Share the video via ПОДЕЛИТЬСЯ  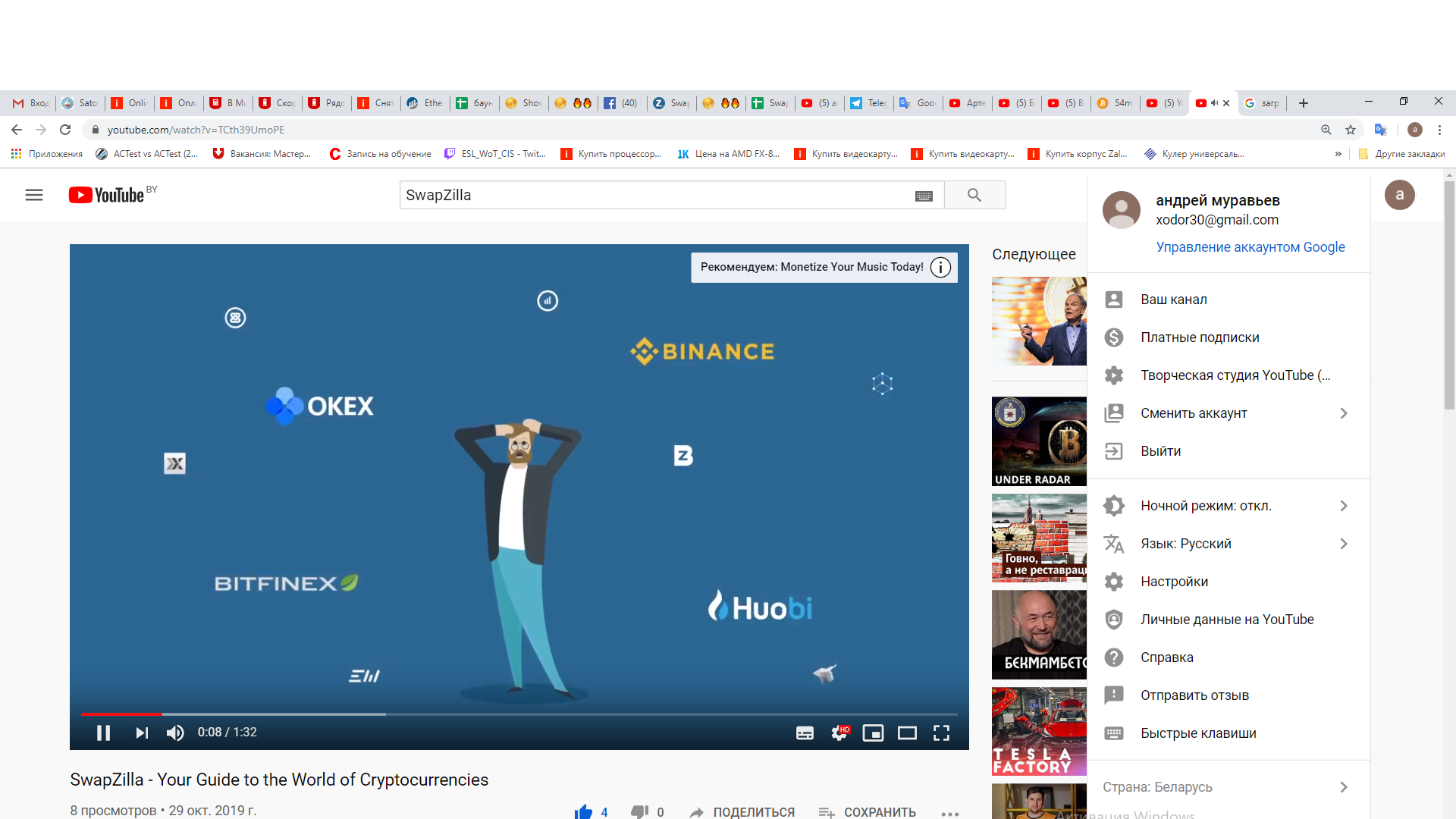click(742, 812)
